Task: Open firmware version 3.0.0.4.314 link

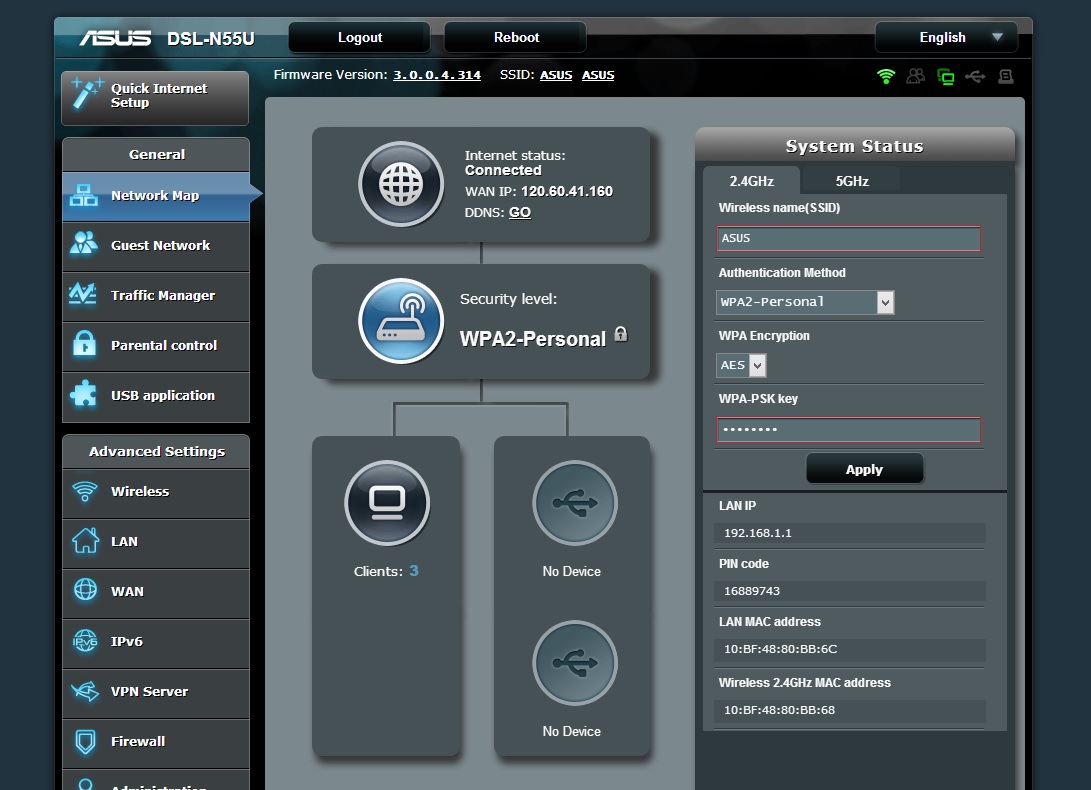Action: [x=437, y=75]
